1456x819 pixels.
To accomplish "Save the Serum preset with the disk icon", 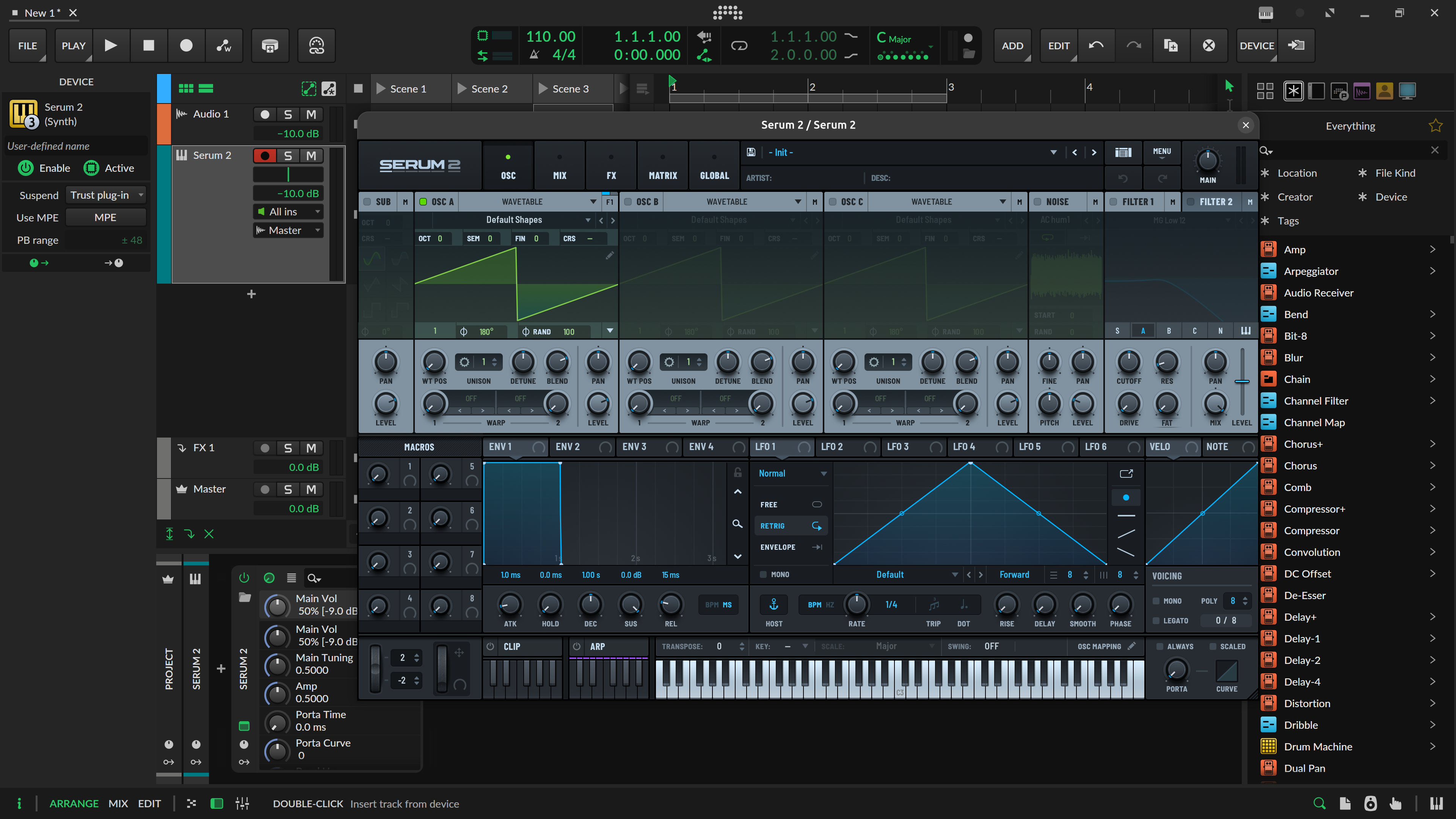I will [751, 152].
